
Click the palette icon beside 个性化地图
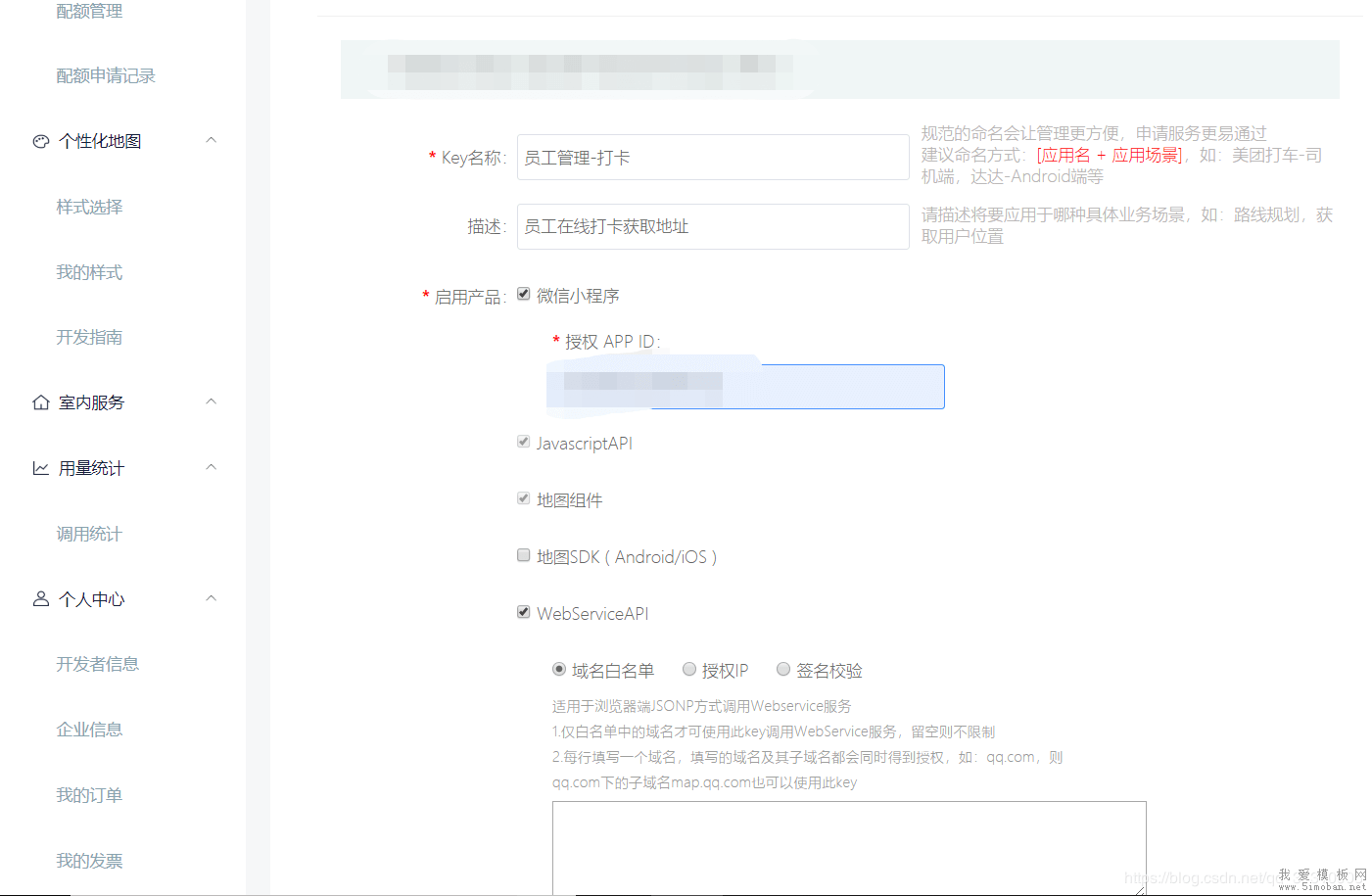(x=41, y=141)
